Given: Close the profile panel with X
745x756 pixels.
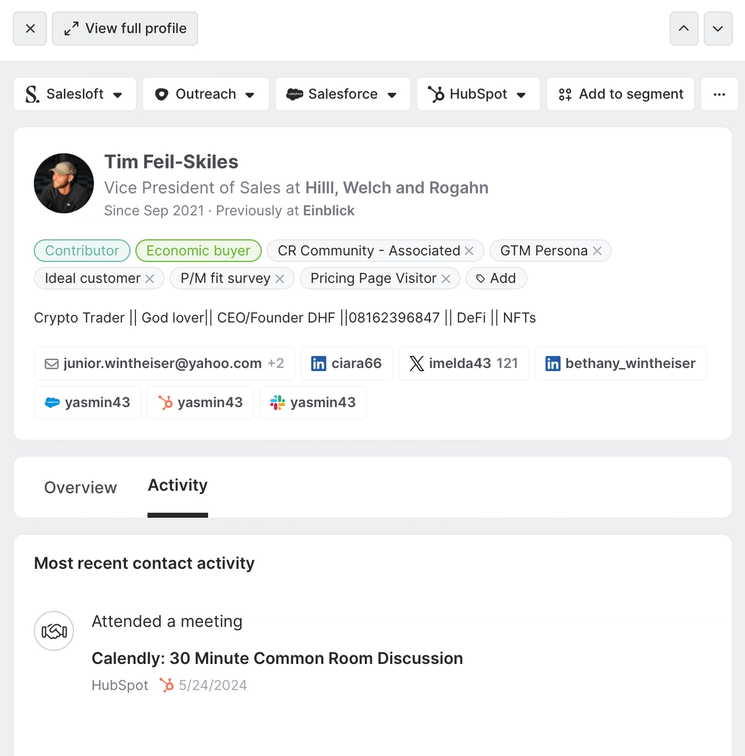Looking at the screenshot, I should coord(30,29).
